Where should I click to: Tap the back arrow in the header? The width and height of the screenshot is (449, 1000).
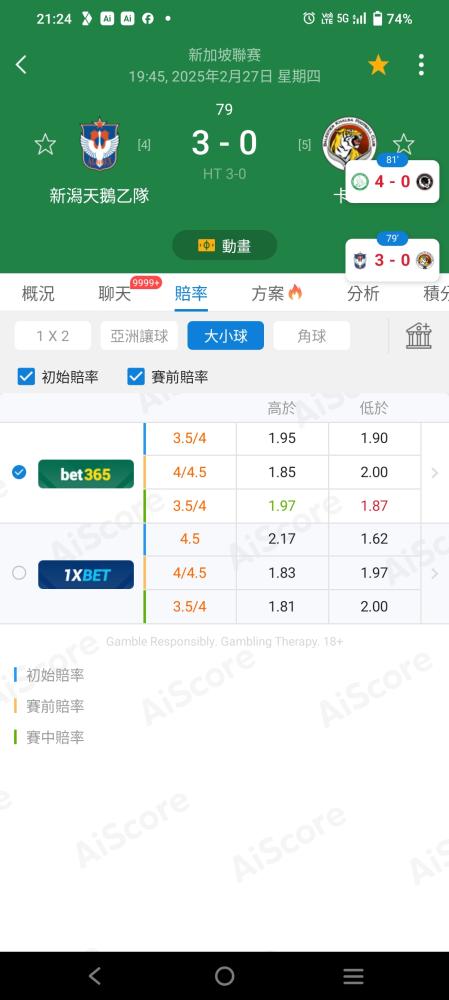pyautogui.click(x=21, y=64)
